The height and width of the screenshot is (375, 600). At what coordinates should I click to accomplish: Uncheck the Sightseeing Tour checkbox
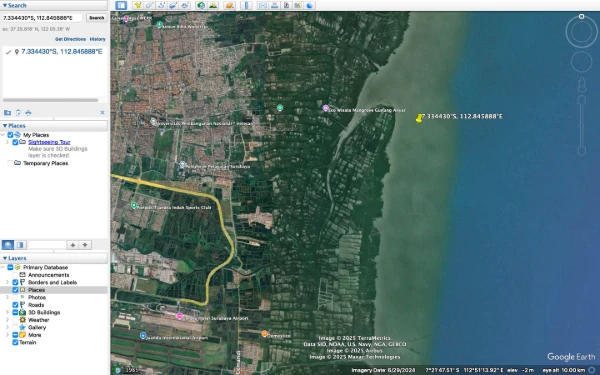15,142
